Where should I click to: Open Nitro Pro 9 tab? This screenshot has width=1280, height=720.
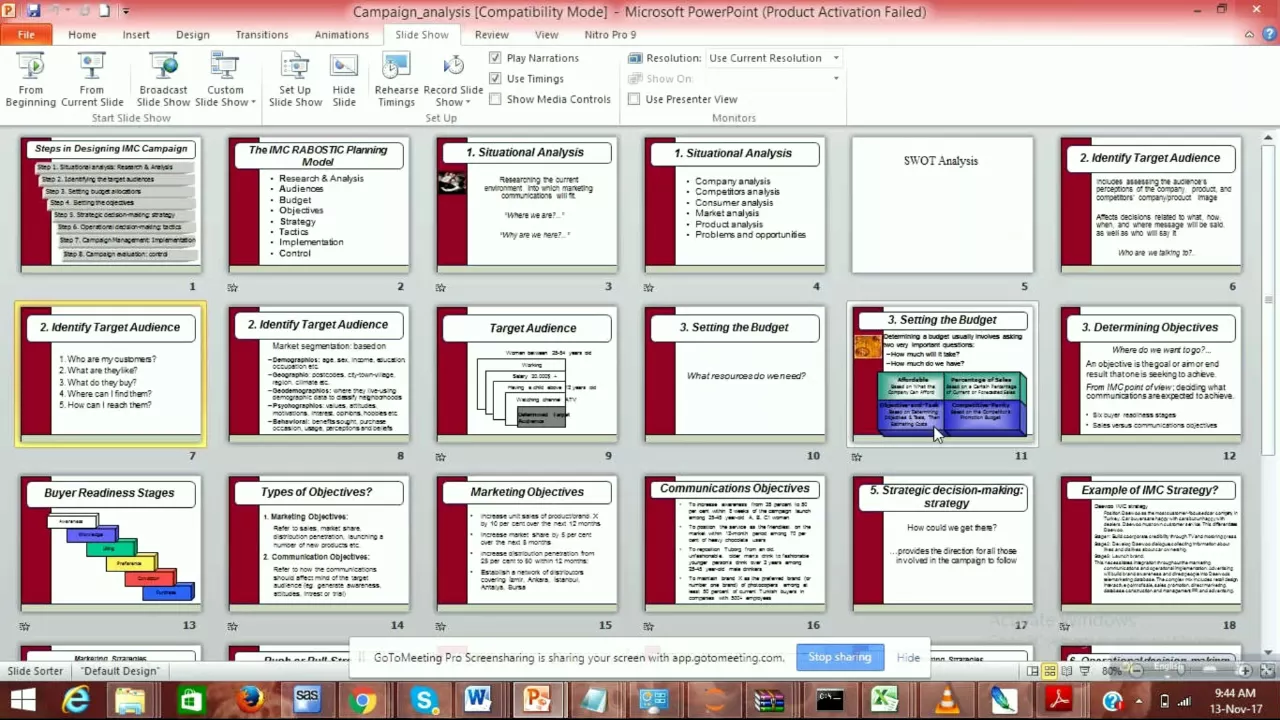[610, 34]
